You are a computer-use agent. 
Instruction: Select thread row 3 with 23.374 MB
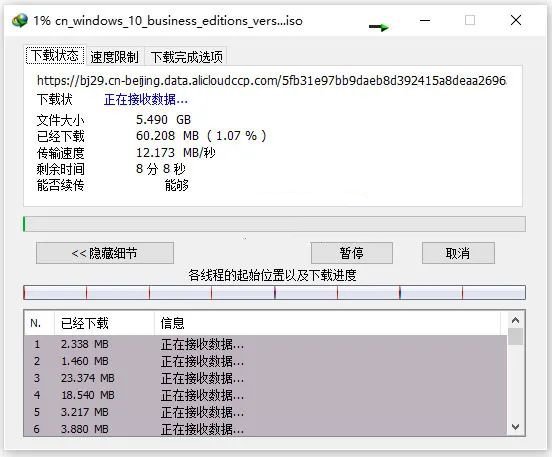[x=265, y=378]
